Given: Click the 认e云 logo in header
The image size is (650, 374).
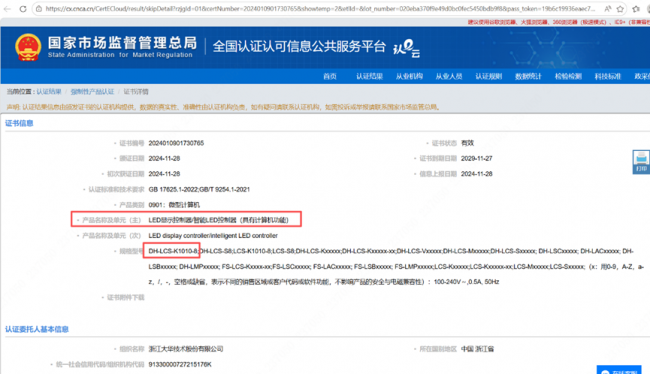Looking at the screenshot, I should pyautogui.click(x=406, y=48).
